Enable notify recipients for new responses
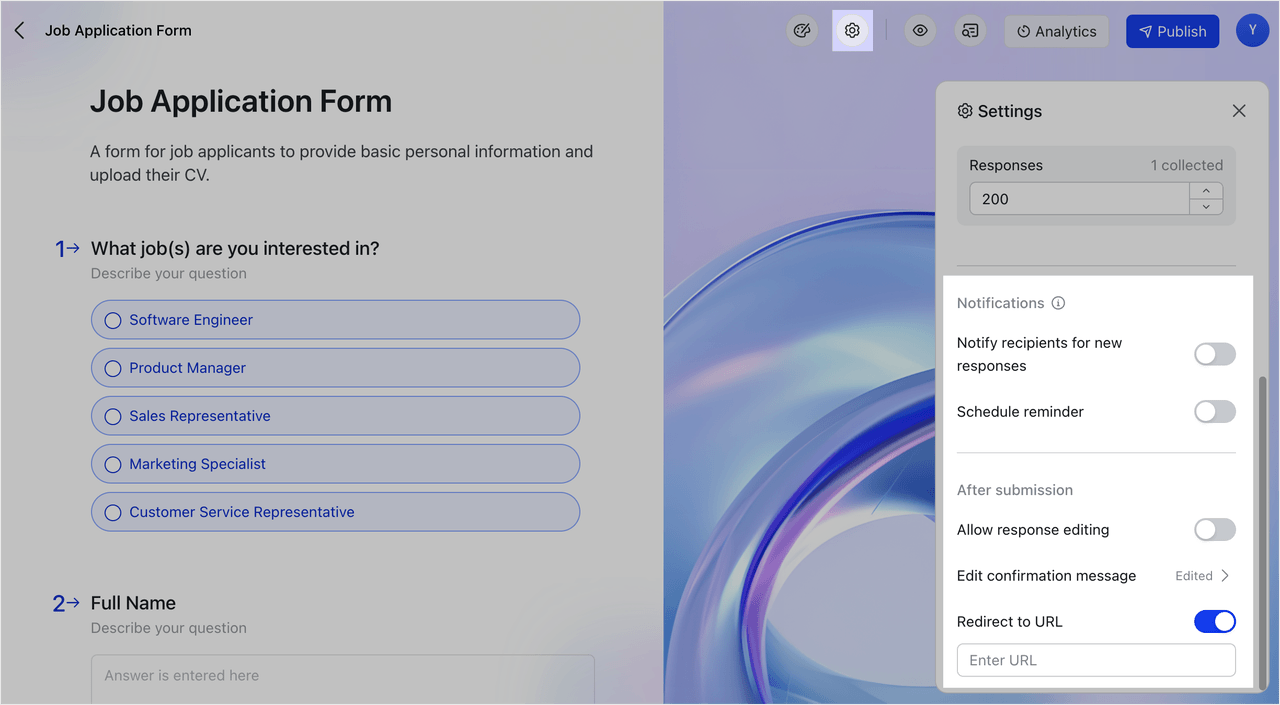 (1214, 354)
